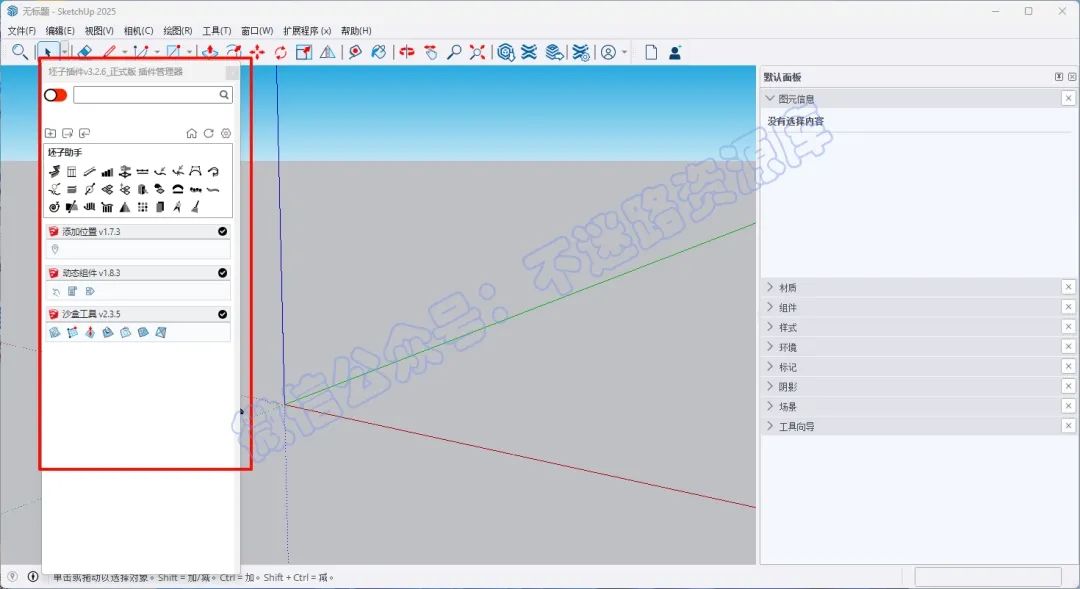Open the 相机(C) menu
The height and width of the screenshot is (589, 1080).
click(138, 30)
